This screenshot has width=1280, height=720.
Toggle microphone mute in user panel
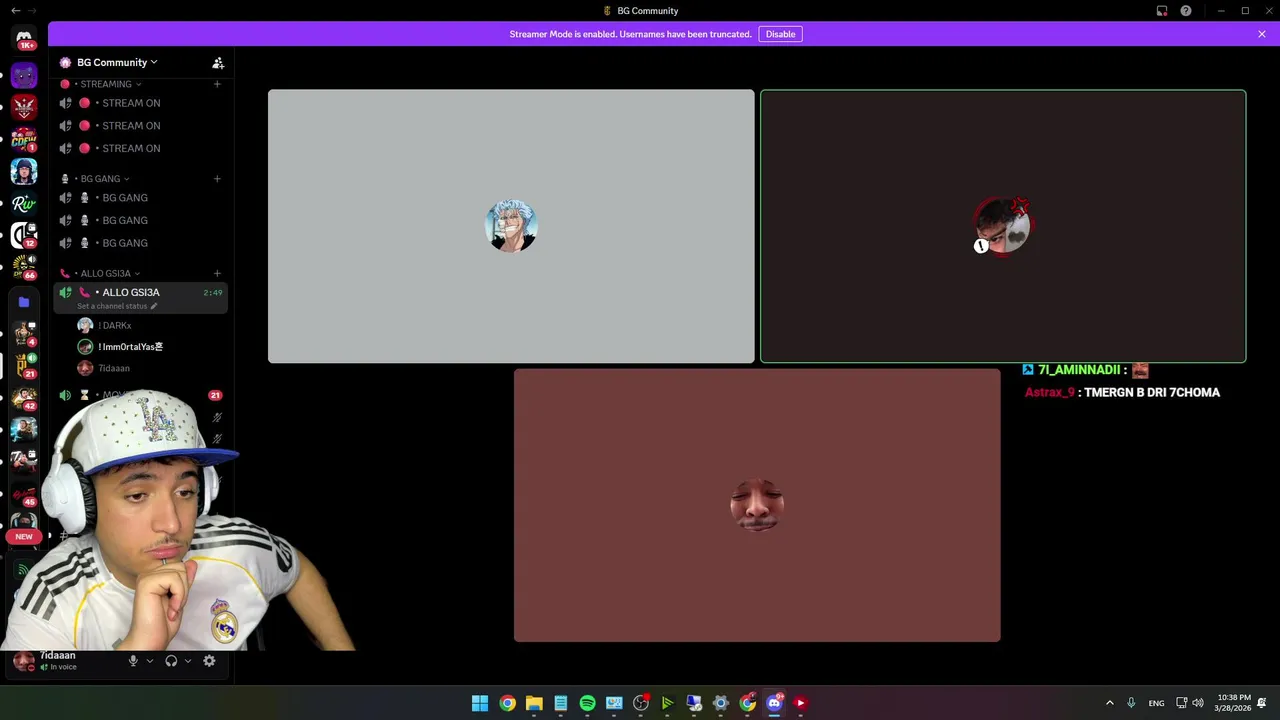click(133, 661)
